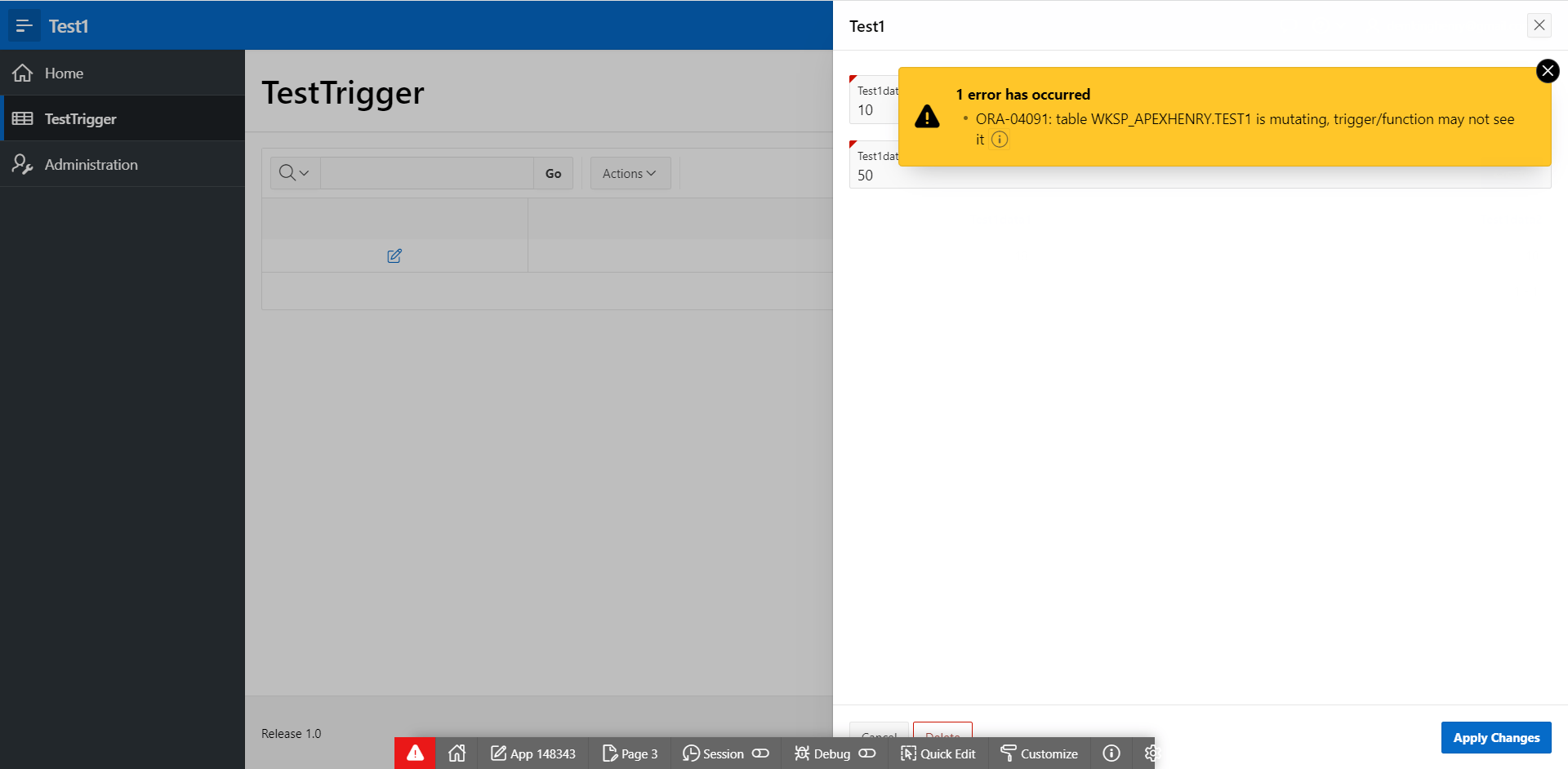The width and height of the screenshot is (1568, 769).
Task: Click the row edit pencil icon
Action: click(x=394, y=256)
